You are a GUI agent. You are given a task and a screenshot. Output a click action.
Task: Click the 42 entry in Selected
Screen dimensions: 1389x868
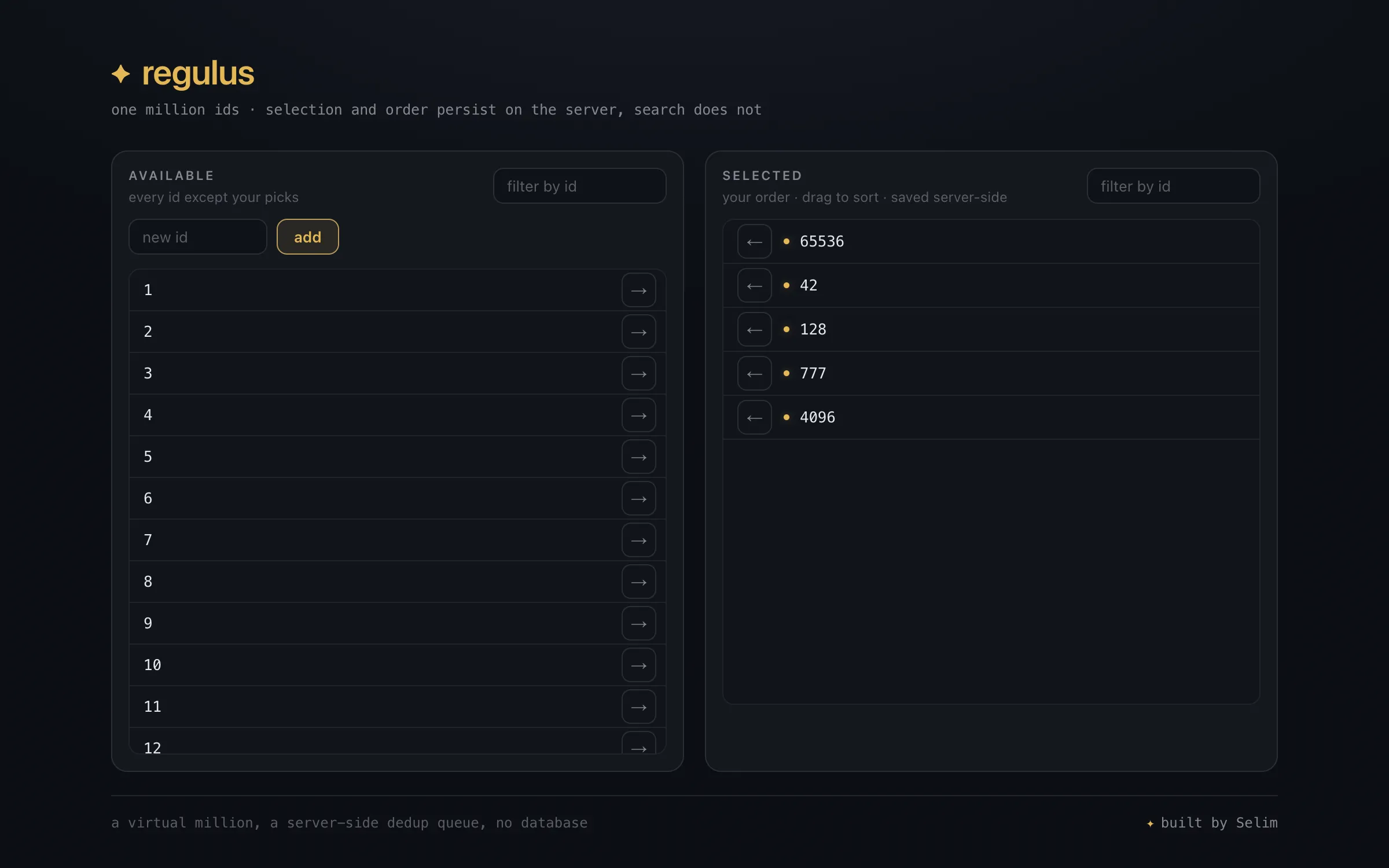point(809,285)
